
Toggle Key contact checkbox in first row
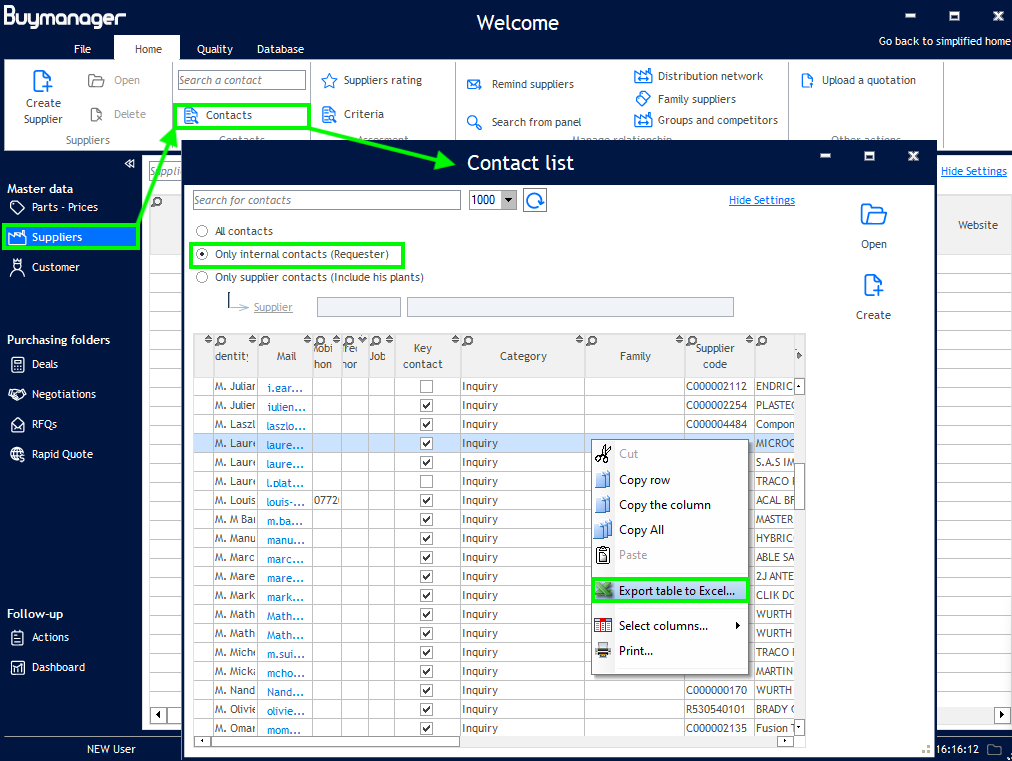(x=427, y=386)
